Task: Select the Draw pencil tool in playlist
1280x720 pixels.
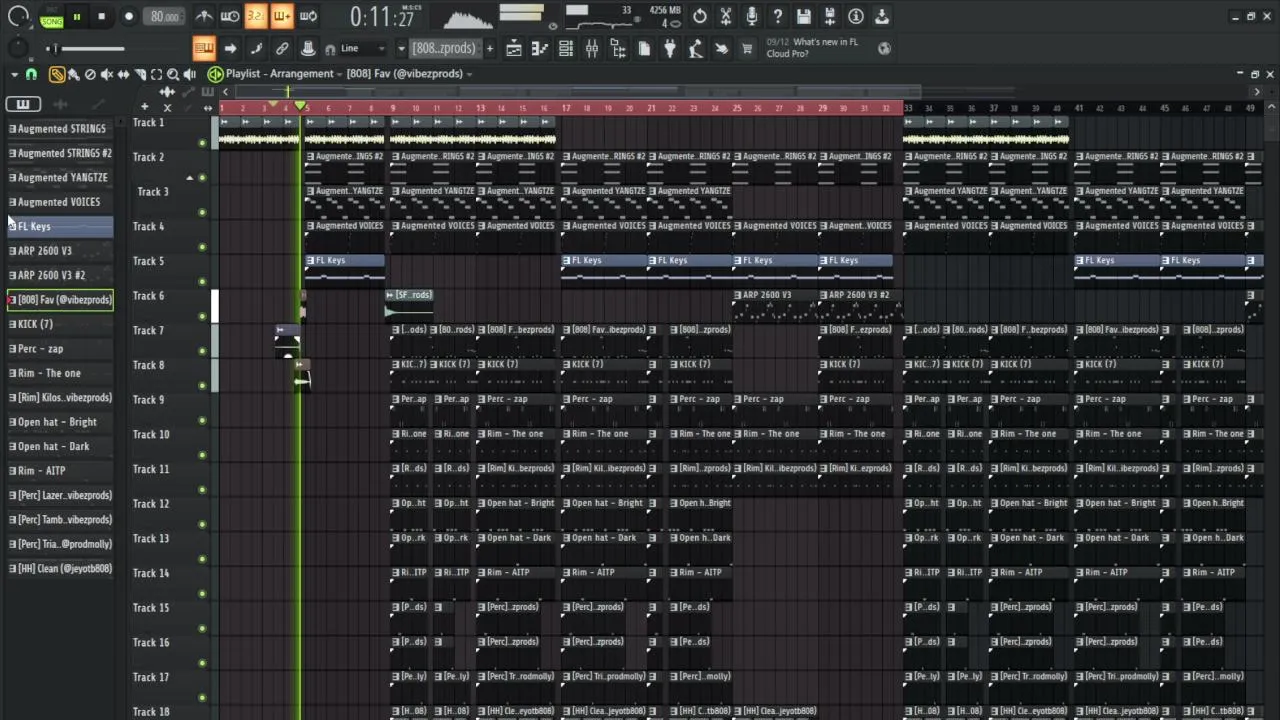Action: pos(57,74)
